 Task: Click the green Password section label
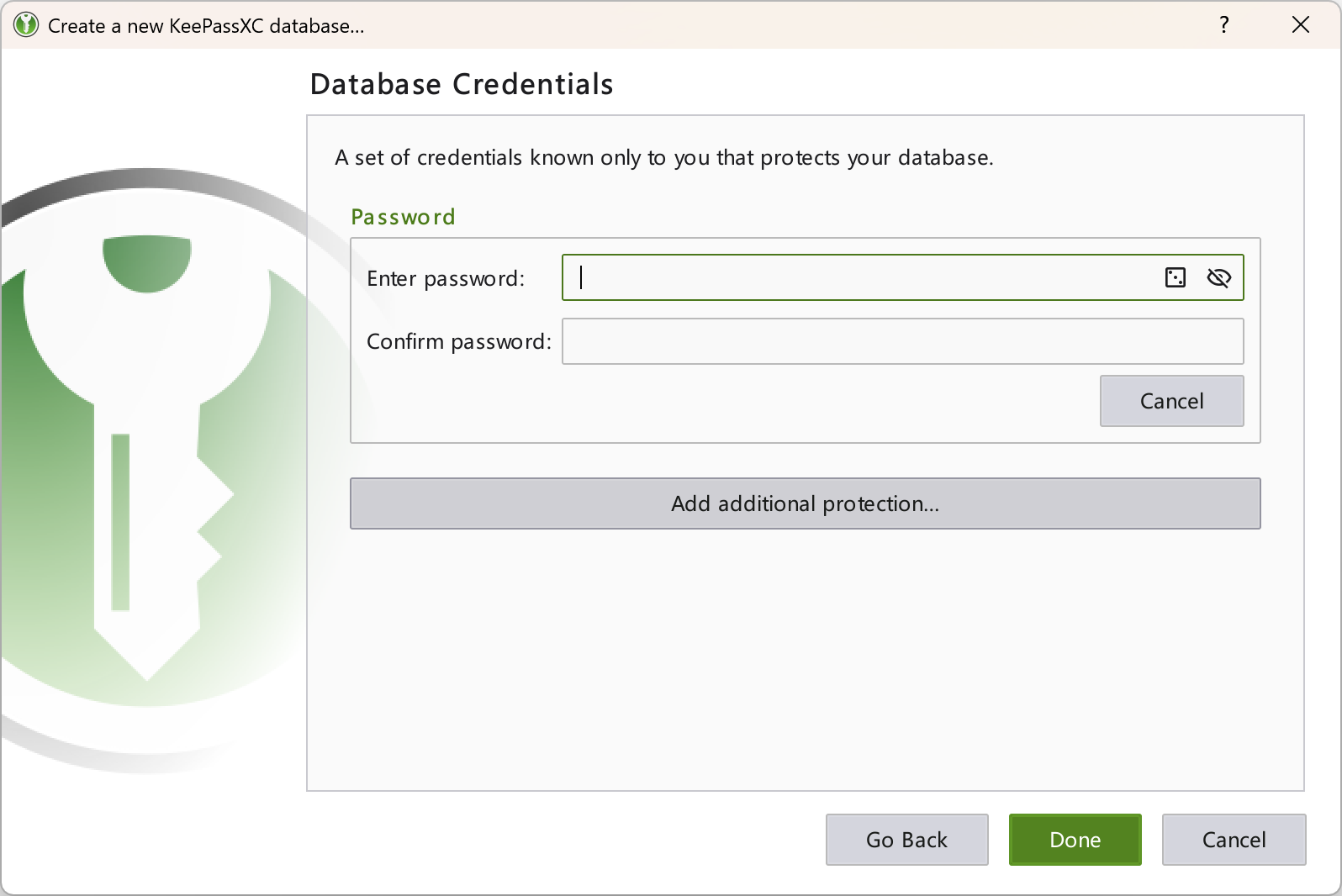click(x=403, y=217)
